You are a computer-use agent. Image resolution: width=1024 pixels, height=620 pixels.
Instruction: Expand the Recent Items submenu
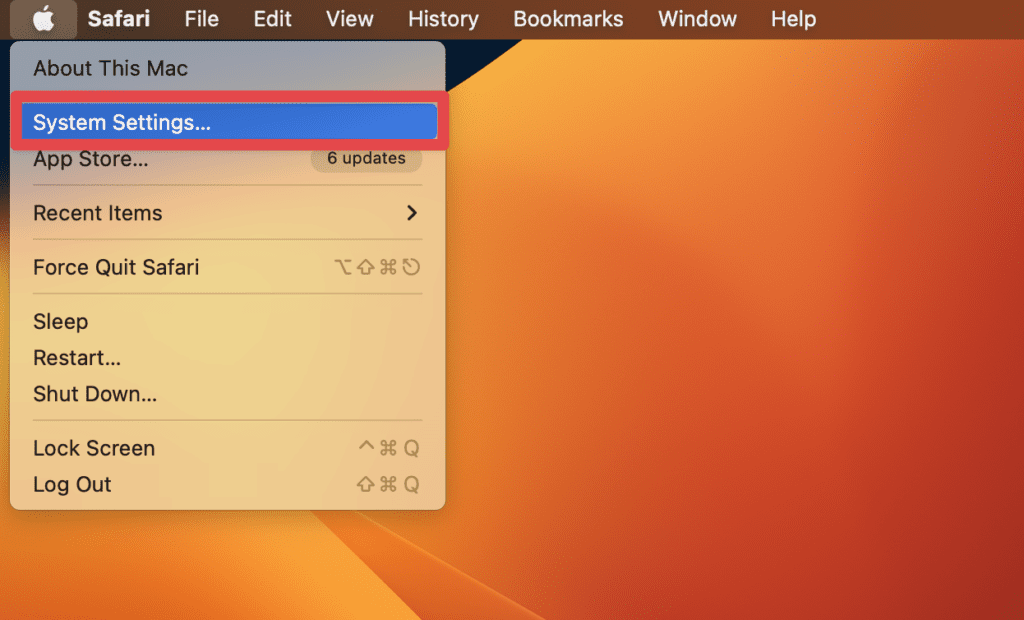(x=227, y=213)
